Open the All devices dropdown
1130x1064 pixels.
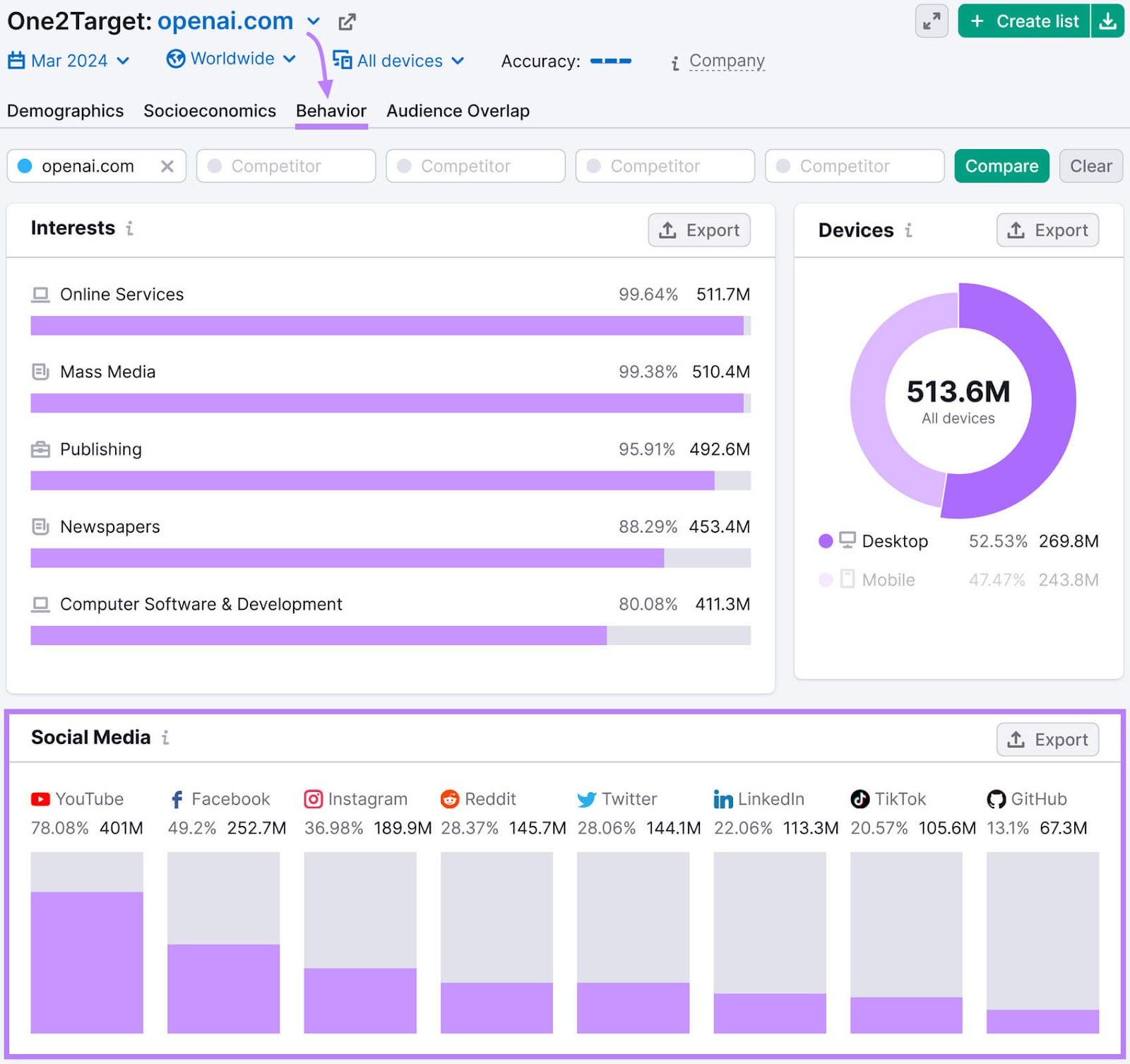coord(399,61)
